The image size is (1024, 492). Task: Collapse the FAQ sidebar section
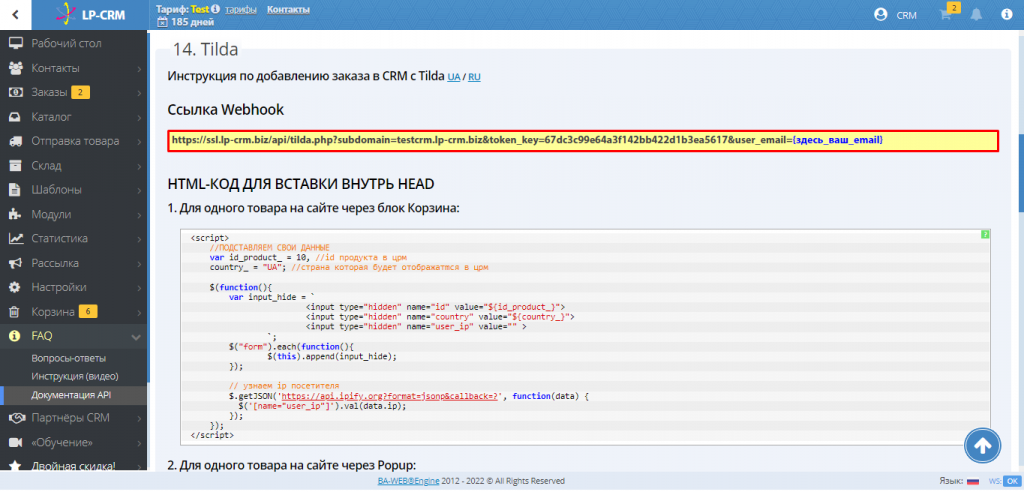[x=73, y=336]
